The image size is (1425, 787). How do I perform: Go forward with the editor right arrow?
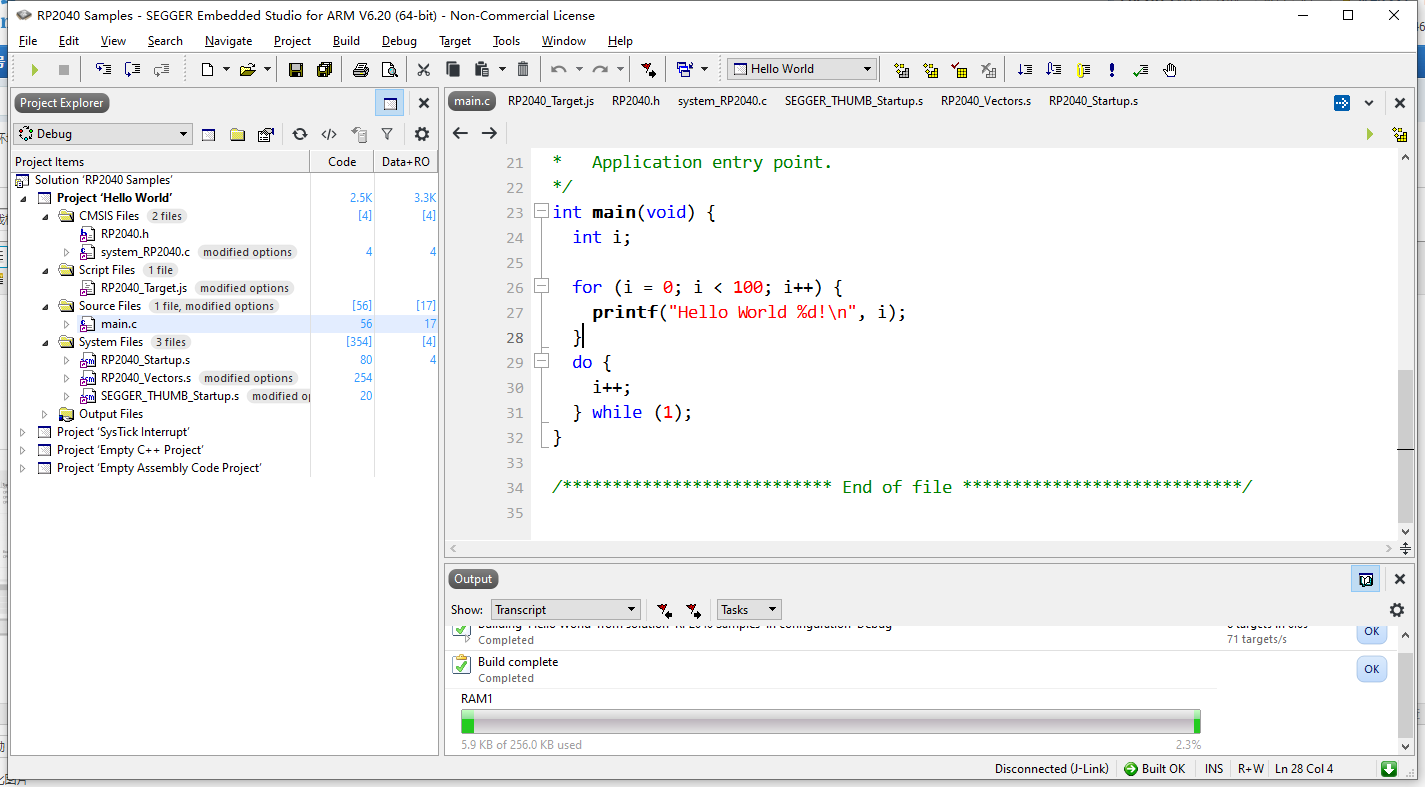click(489, 133)
